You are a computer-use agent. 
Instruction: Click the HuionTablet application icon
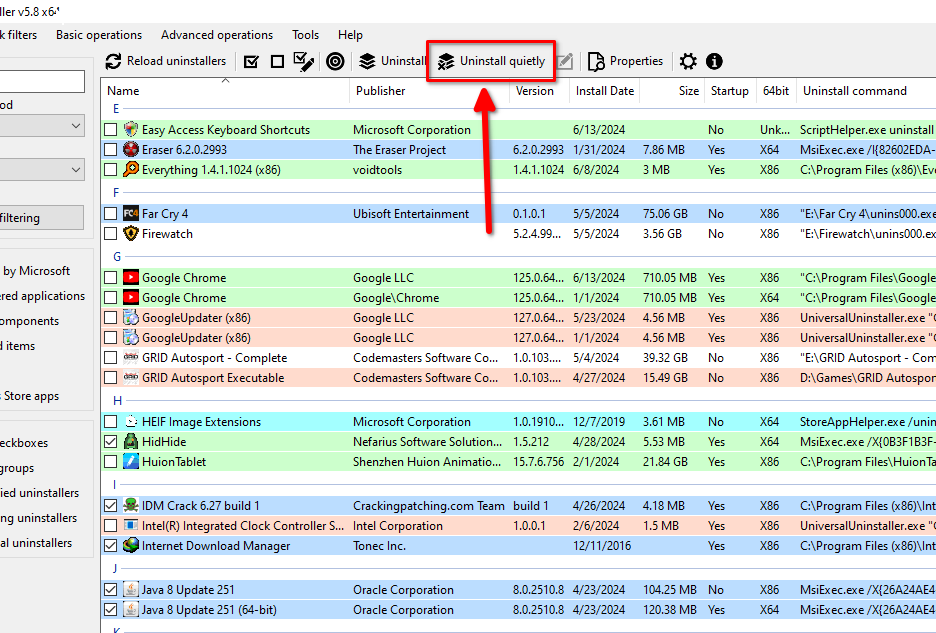(131, 462)
